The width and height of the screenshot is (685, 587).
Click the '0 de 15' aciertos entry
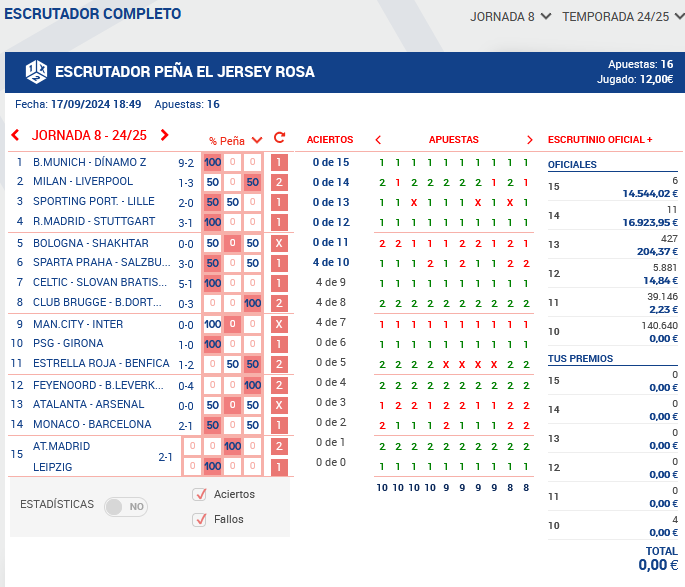point(331,162)
